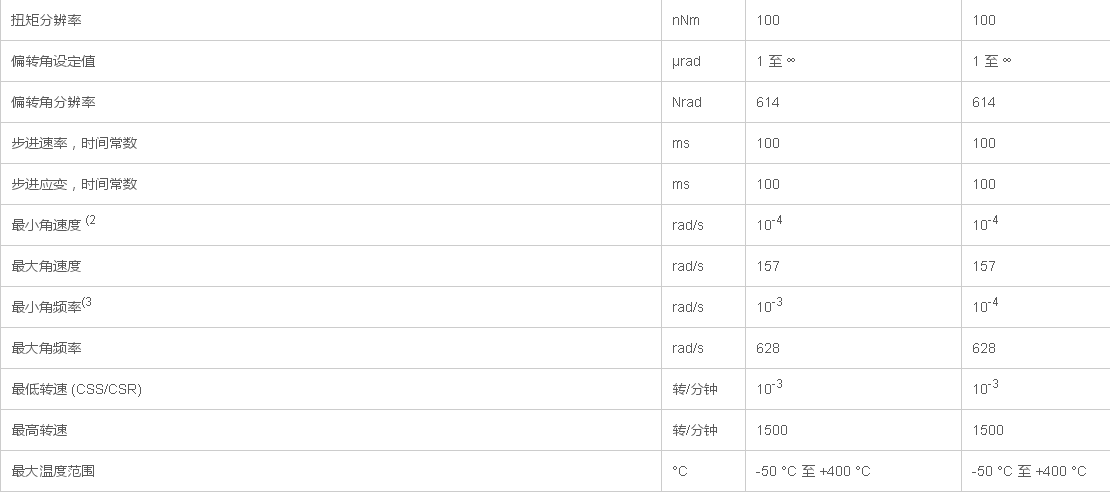This screenshot has height=492, width=1111.
Task: Click the 步进速率，时间常数 row label
Action: point(74,143)
